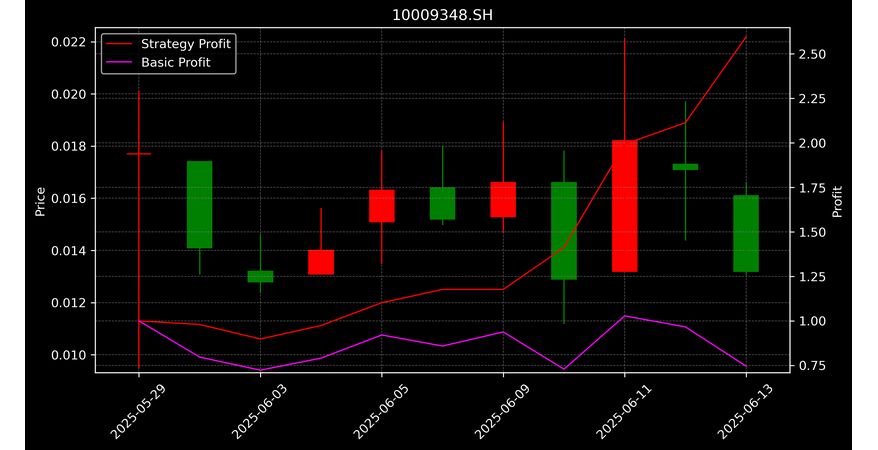Viewport: 878px width, 450px height.
Task: Click the 1.50 profit tick label
Action: [x=810, y=232]
